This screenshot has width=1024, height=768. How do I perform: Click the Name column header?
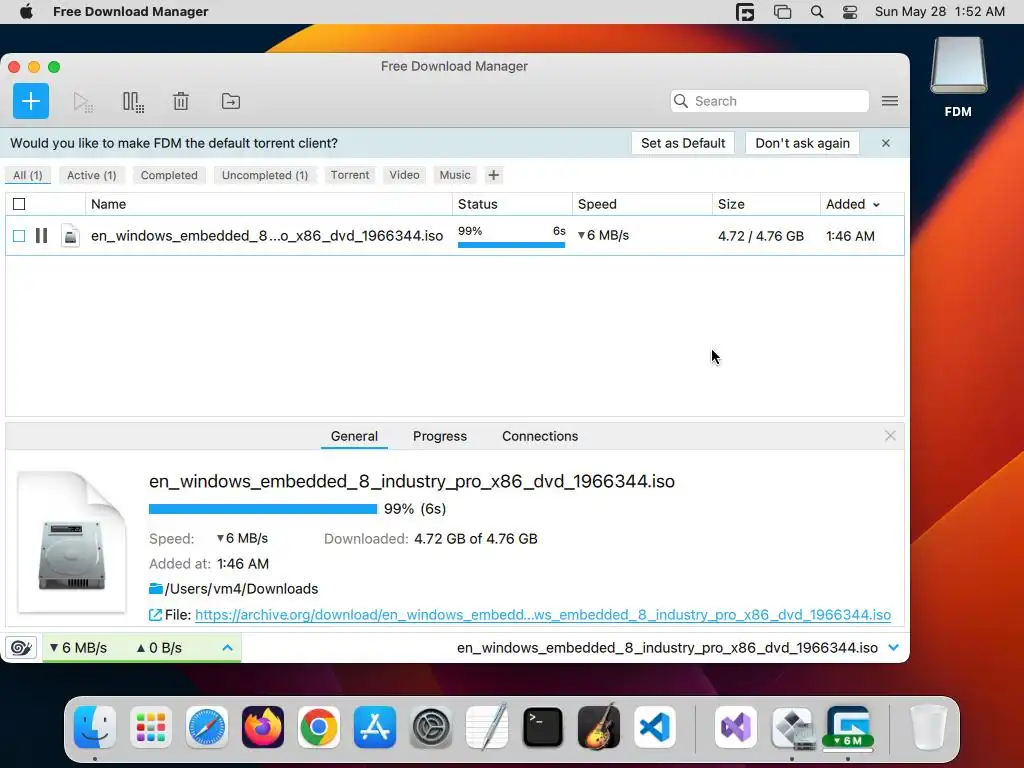click(268, 204)
